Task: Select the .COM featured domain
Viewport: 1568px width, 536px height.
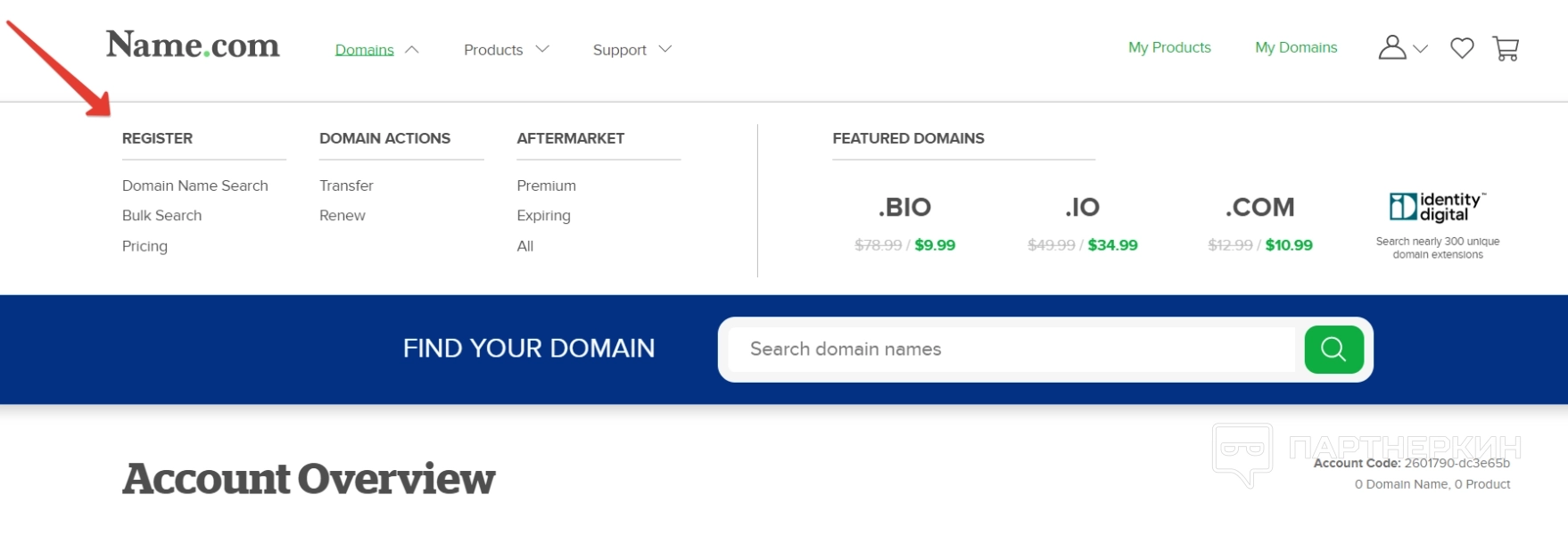Action: point(1259,208)
